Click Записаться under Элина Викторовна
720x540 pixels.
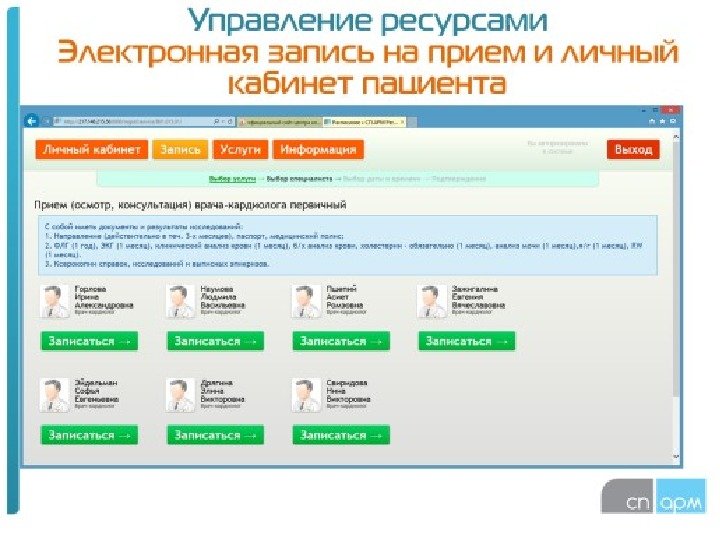215,435
